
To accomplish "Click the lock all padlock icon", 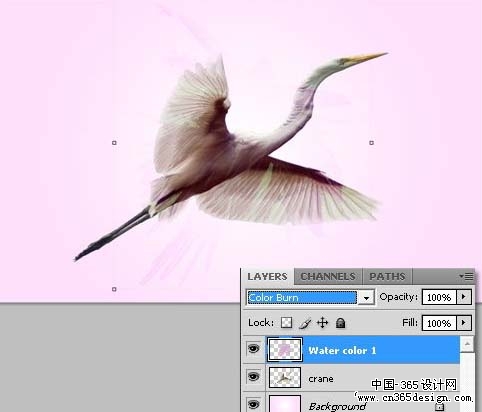I will 340,323.
